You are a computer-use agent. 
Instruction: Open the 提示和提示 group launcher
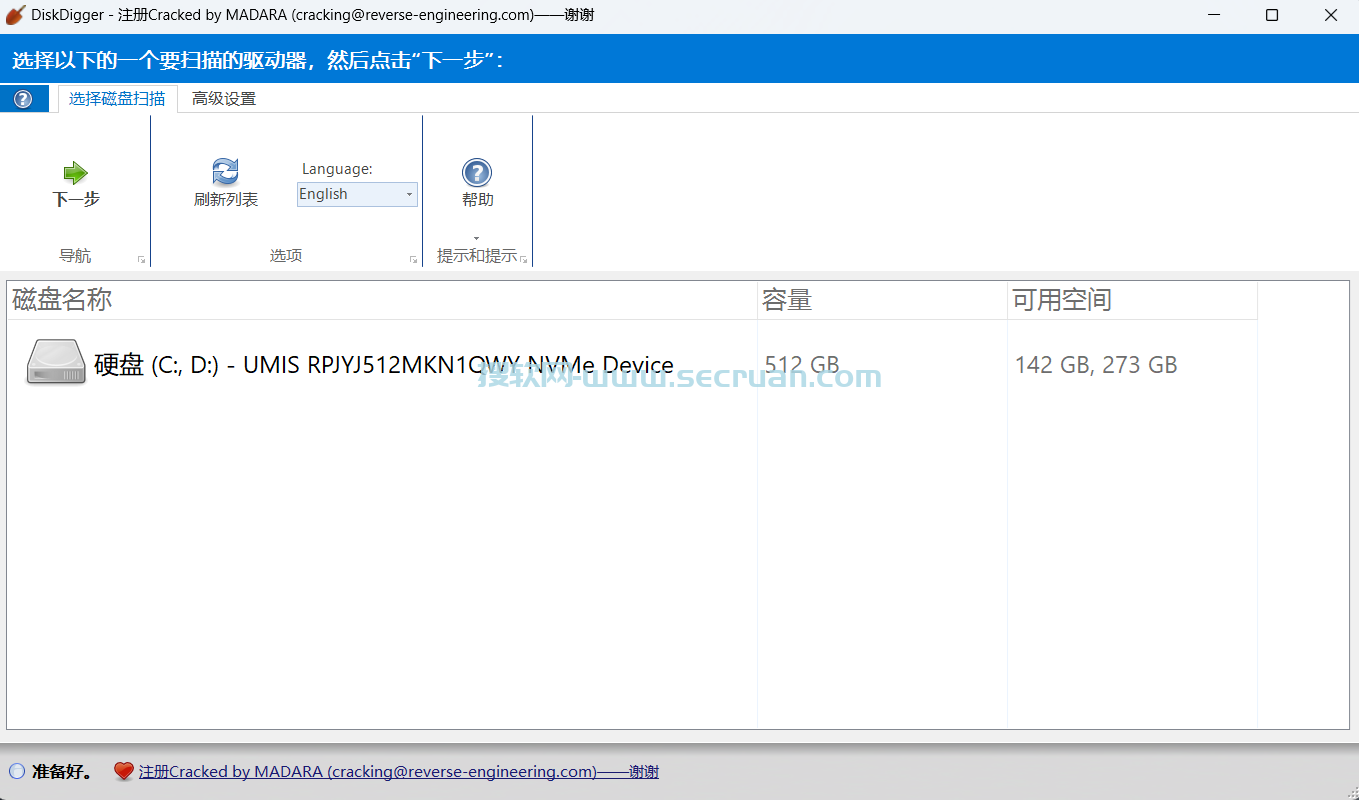pyautogui.click(x=523, y=260)
